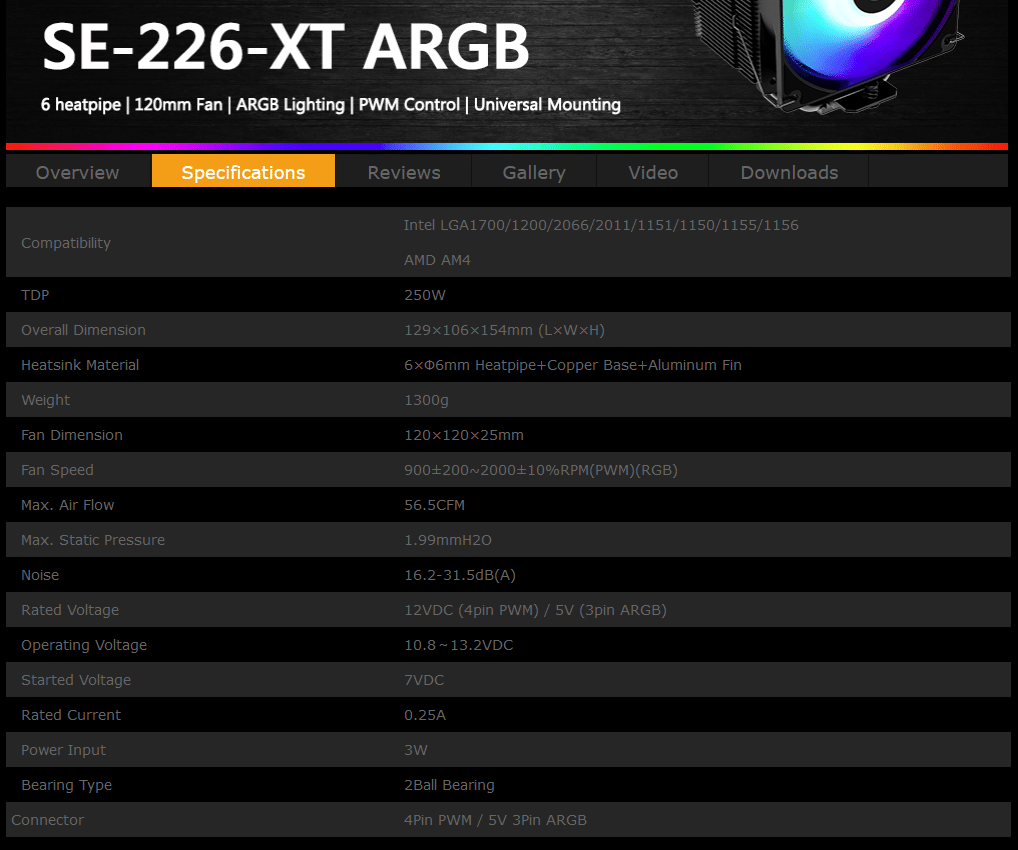The image size is (1018, 850).
Task: Click the 1300g weight value
Action: click(426, 401)
